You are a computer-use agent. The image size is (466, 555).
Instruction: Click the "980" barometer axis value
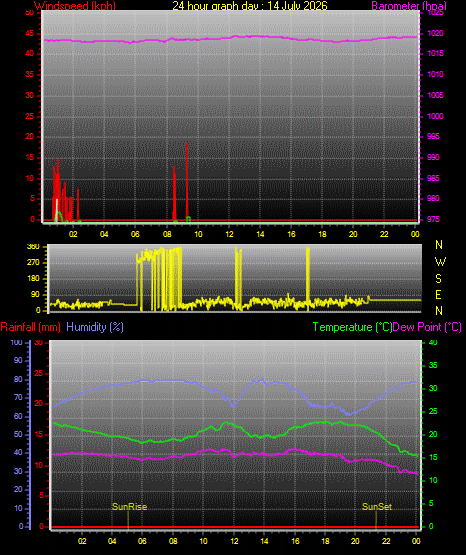[433, 198]
